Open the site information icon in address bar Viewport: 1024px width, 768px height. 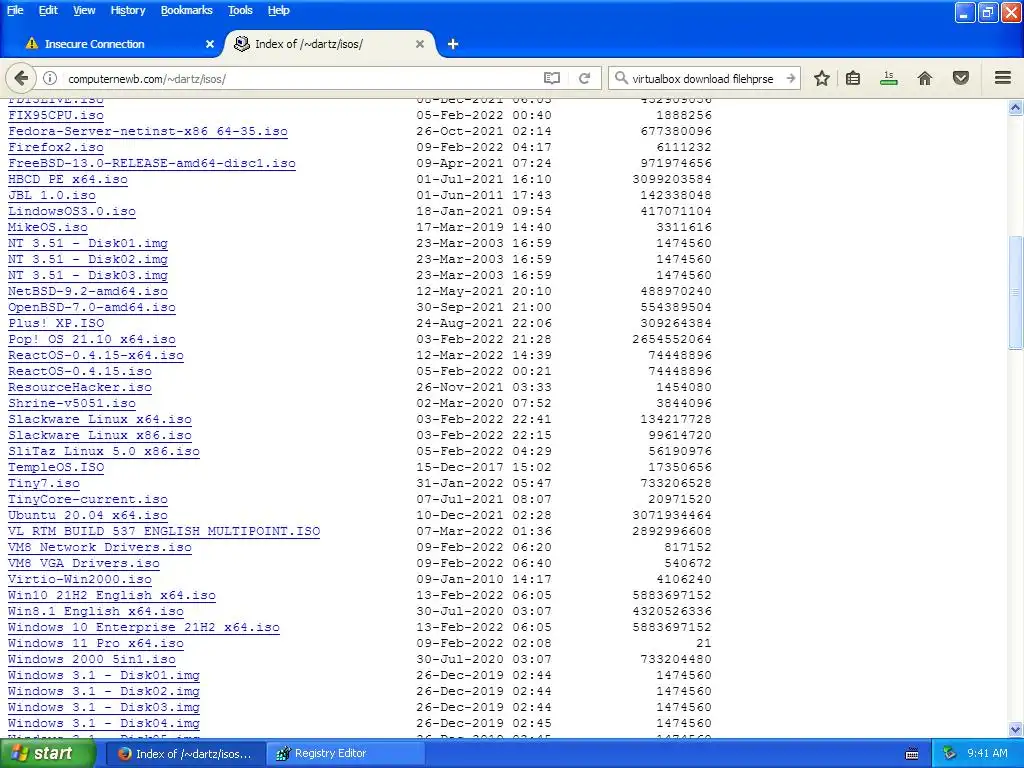click(x=50, y=78)
